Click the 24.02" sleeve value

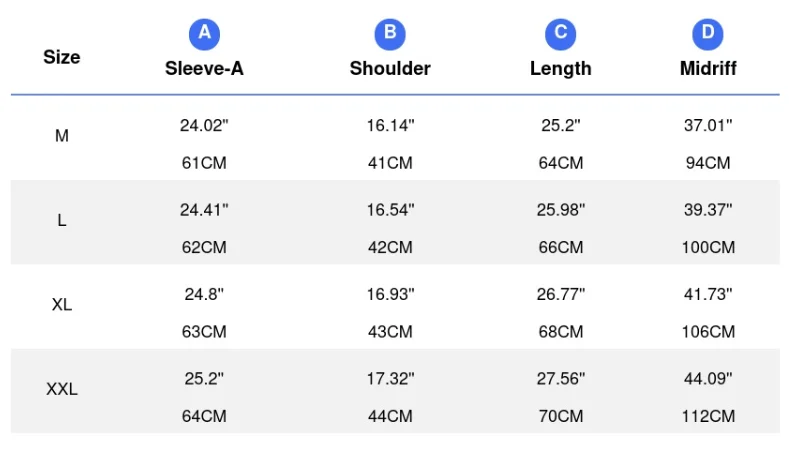(x=204, y=125)
